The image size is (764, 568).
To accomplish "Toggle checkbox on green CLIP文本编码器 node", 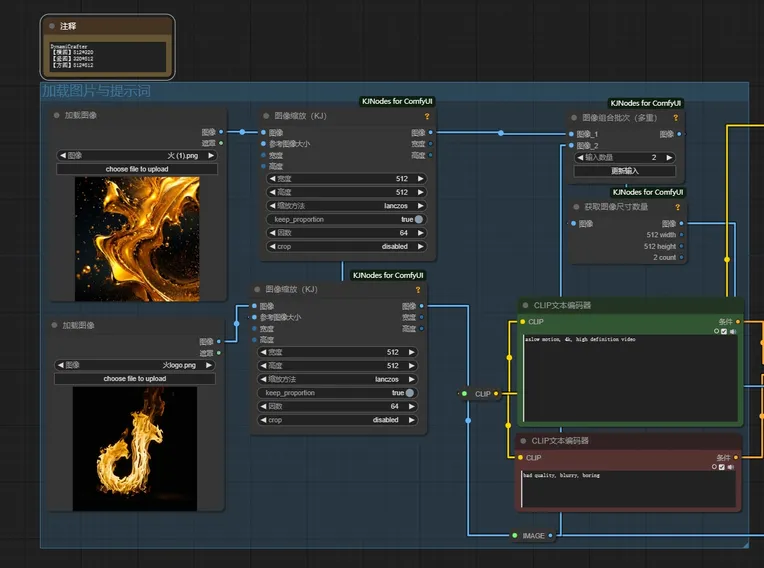I will pyautogui.click(x=724, y=331).
